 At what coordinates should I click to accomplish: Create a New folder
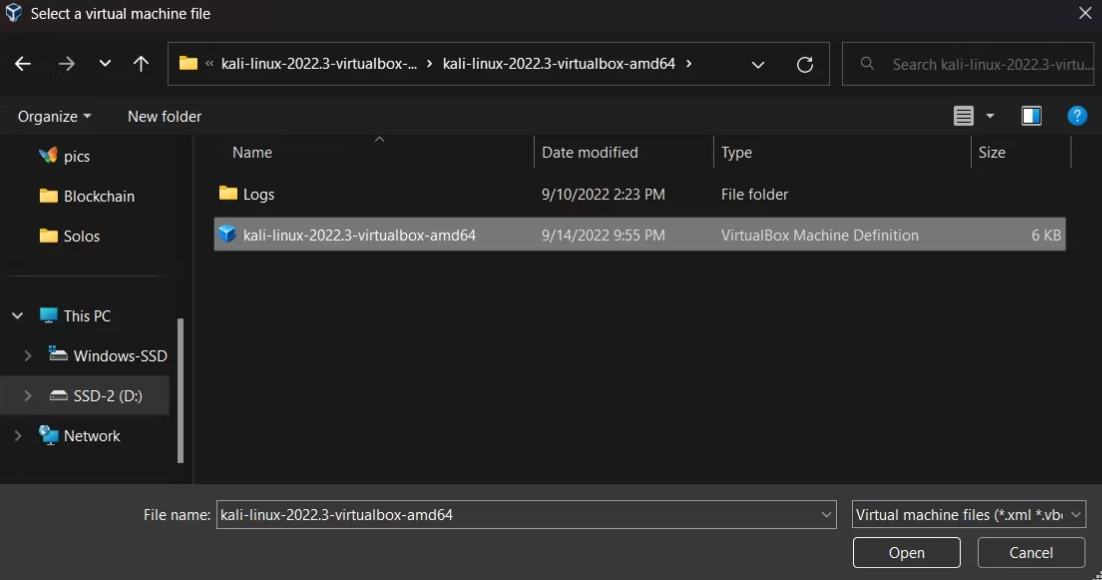164,116
